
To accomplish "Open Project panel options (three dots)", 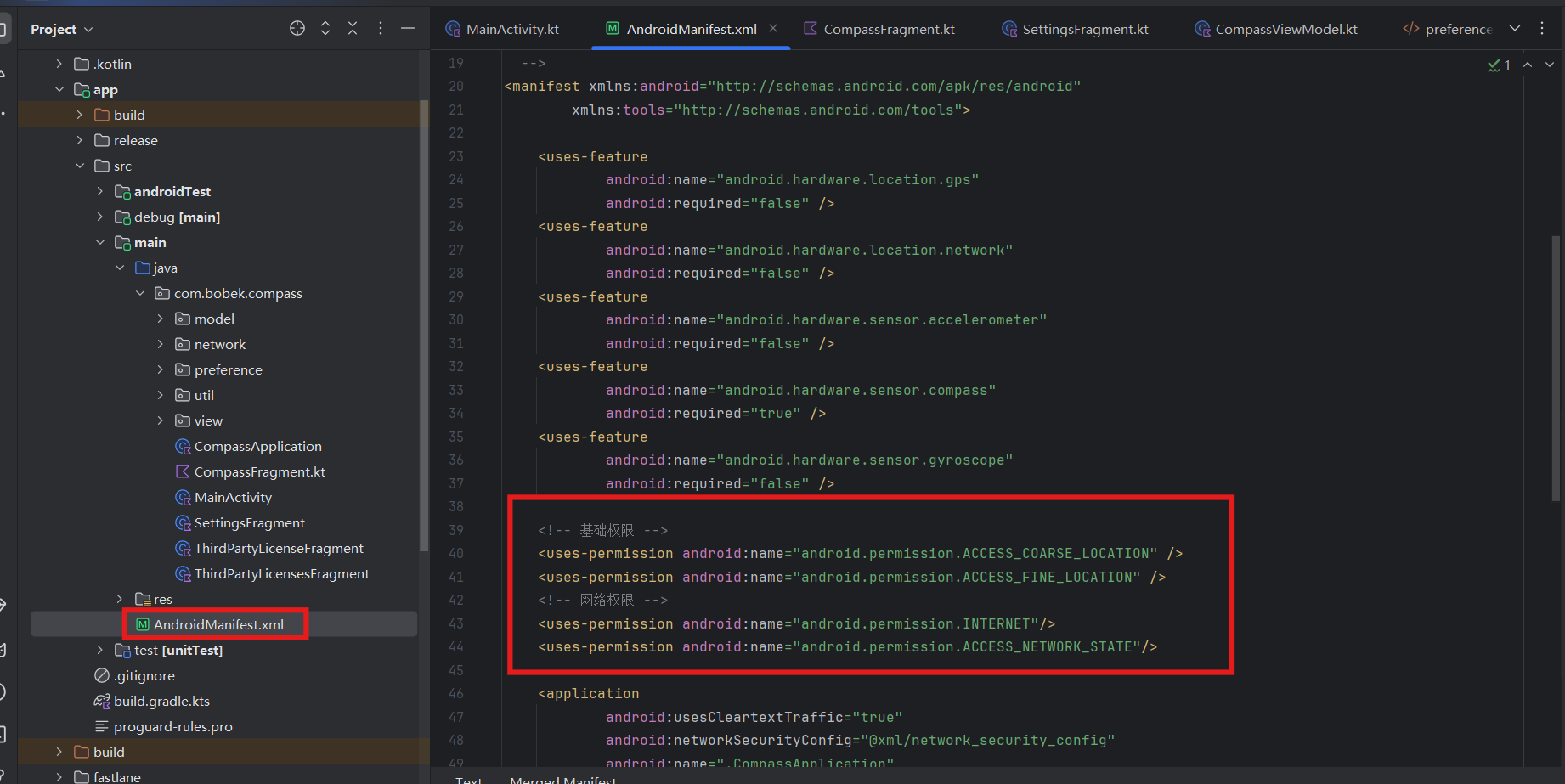I will pyautogui.click(x=381, y=29).
